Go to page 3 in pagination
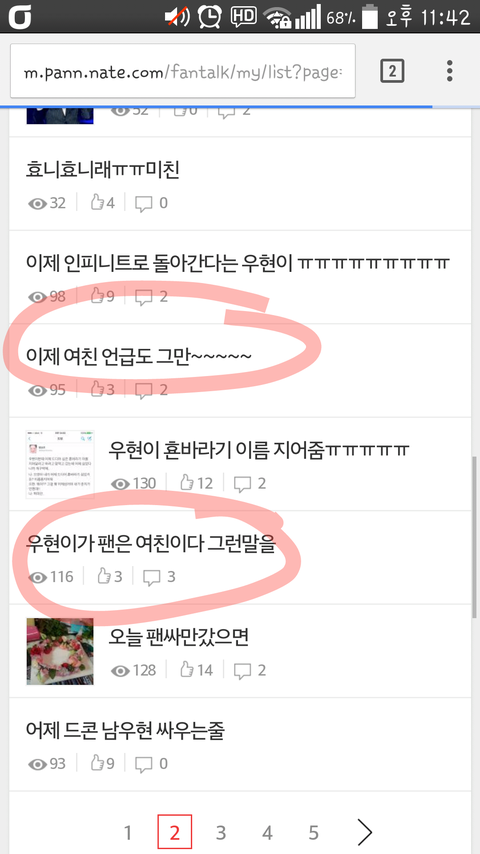The height and width of the screenshot is (854, 480). pos(221,832)
